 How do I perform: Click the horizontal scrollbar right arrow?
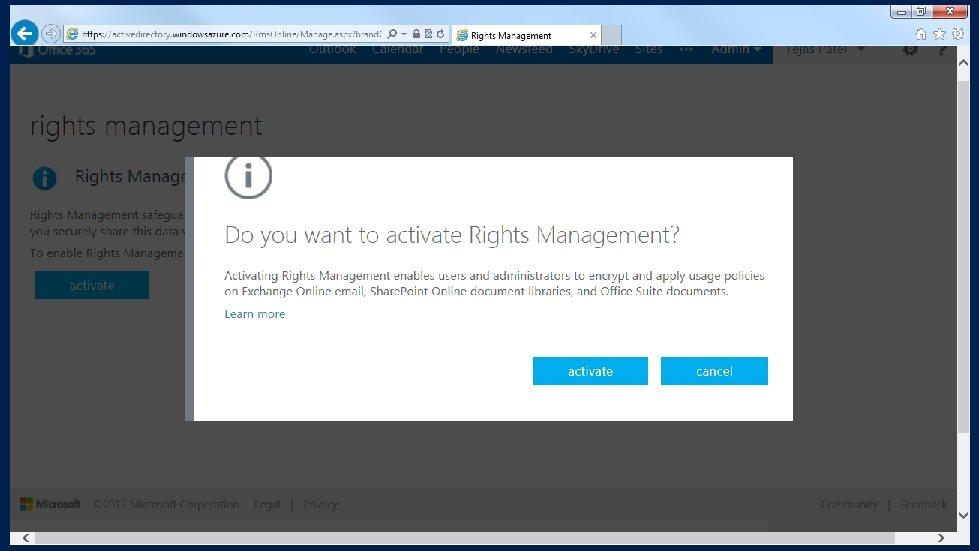pos(940,538)
